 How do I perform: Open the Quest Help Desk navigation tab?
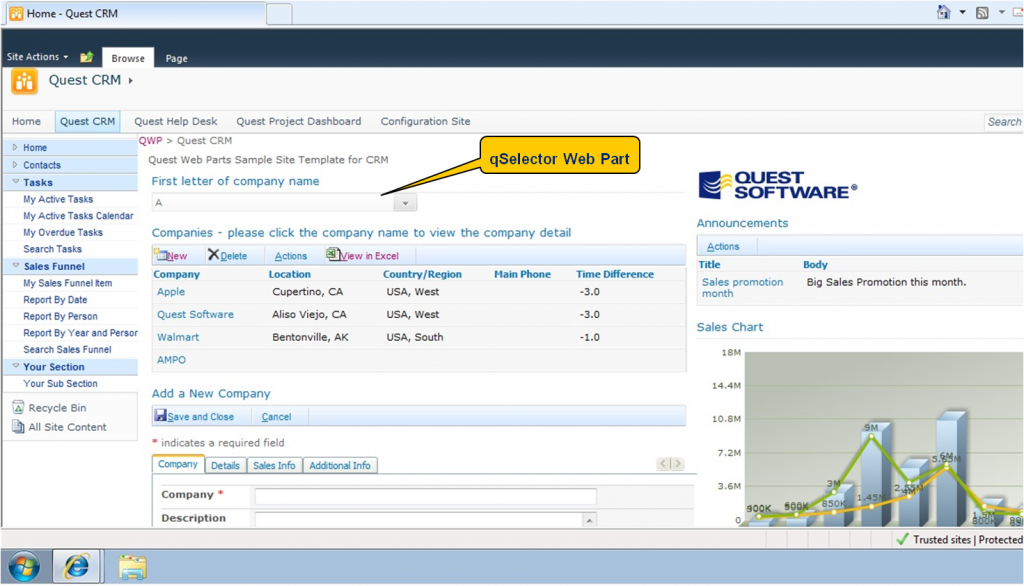[x=176, y=121]
